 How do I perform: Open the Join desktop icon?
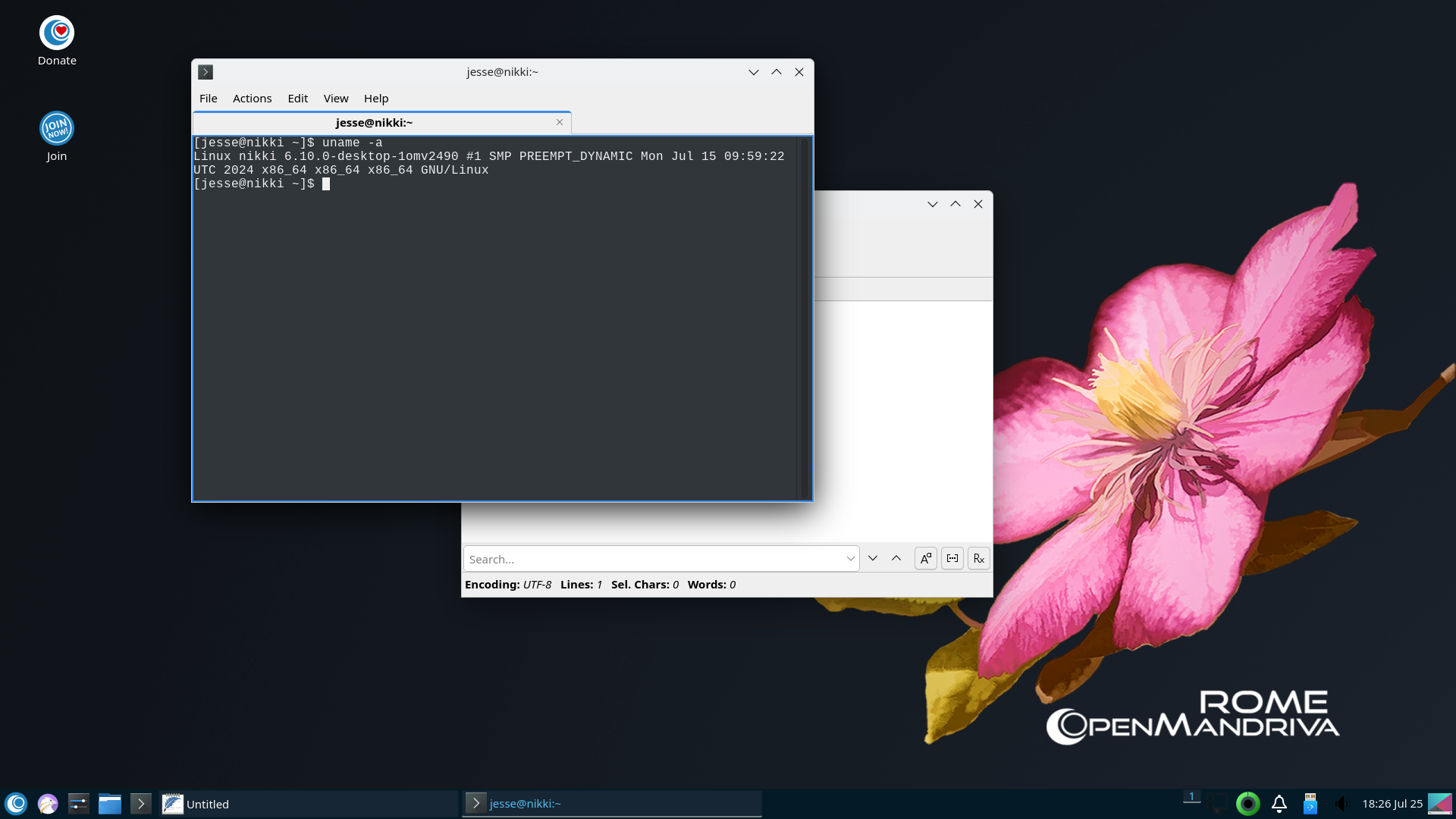pos(57,136)
